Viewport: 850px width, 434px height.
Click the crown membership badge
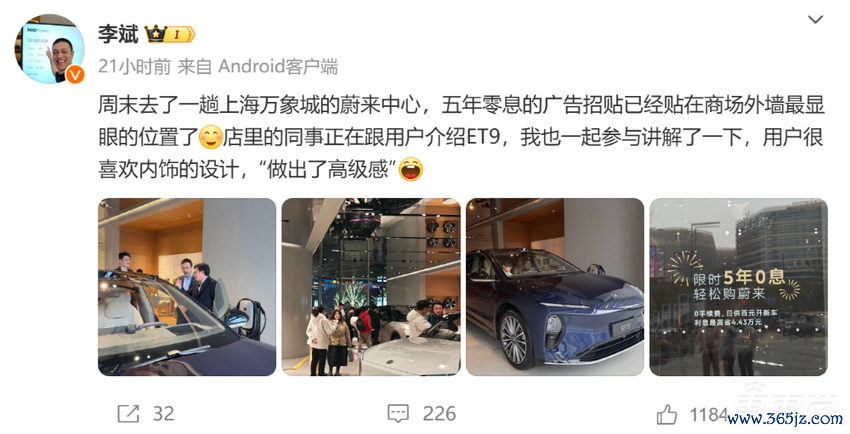pos(170,35)
